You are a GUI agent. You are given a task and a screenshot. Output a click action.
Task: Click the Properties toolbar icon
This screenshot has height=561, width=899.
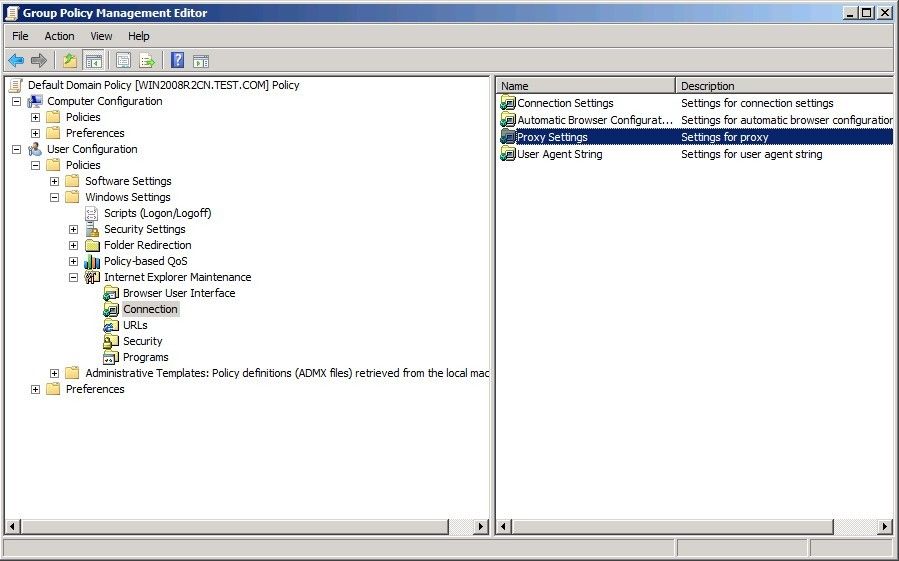point(123,60)
